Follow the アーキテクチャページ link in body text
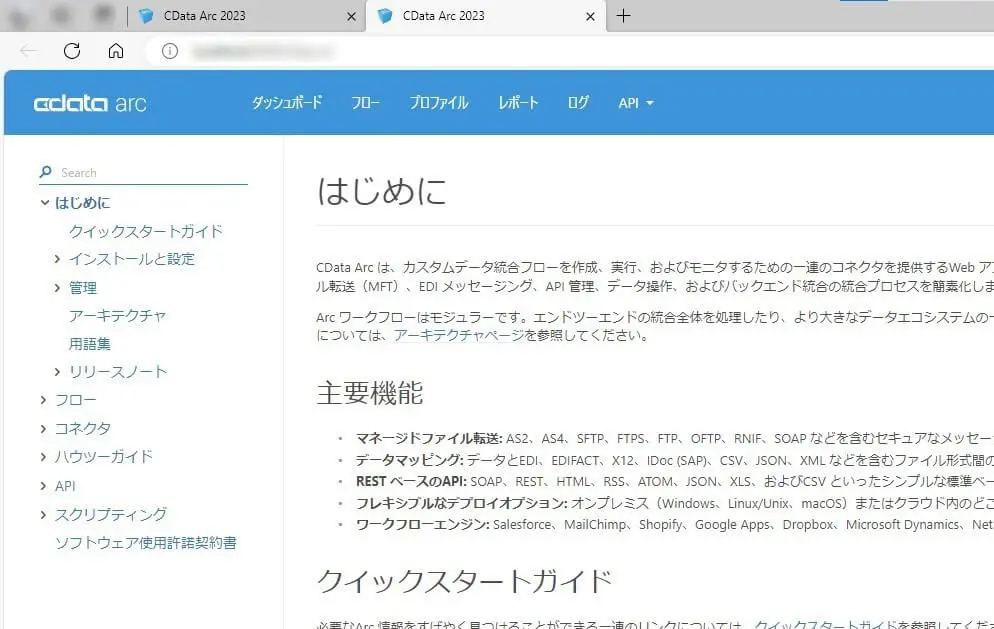The width and height of the screenshot is (994, 629). tap(459, 335)
